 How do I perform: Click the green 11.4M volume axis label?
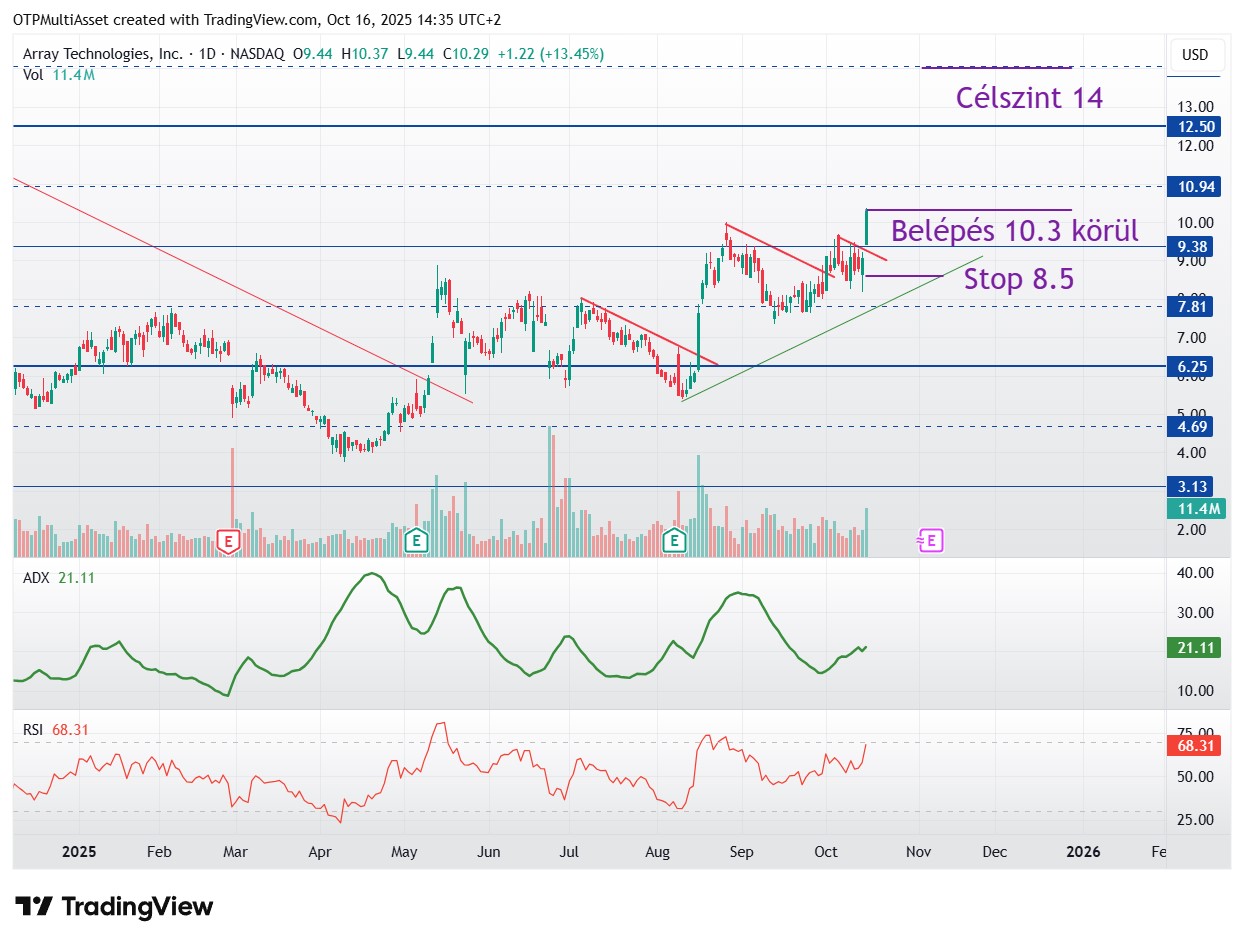pyautogui.click(x=1196, y=509)
